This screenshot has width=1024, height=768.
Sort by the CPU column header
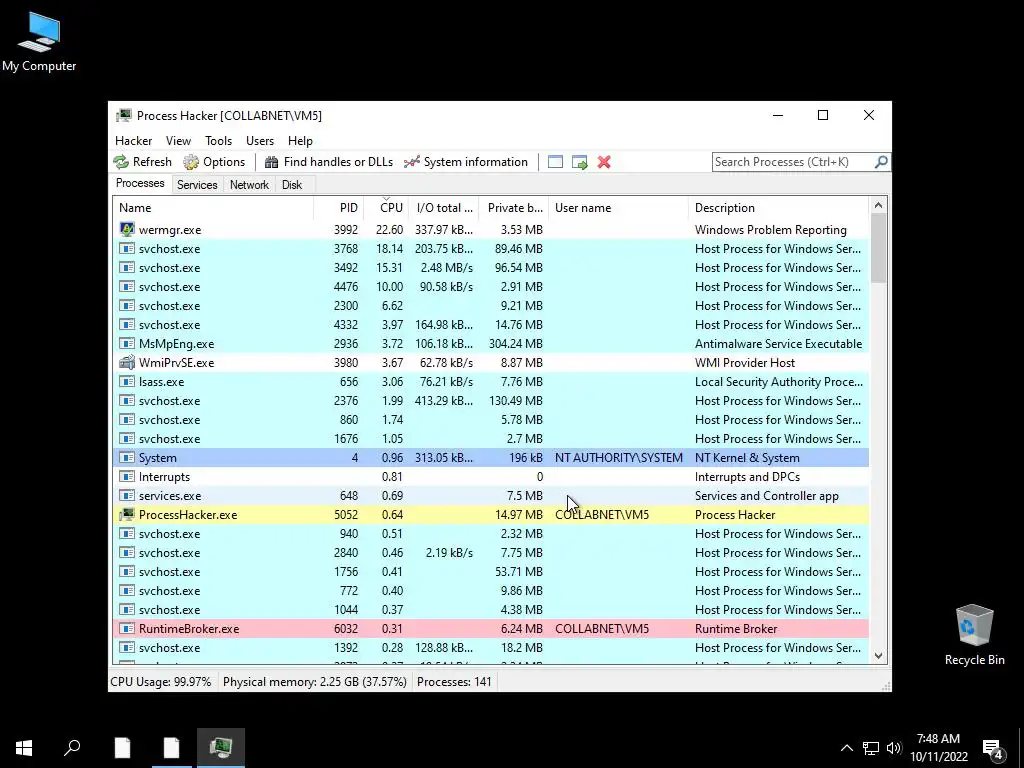[386, 208]
